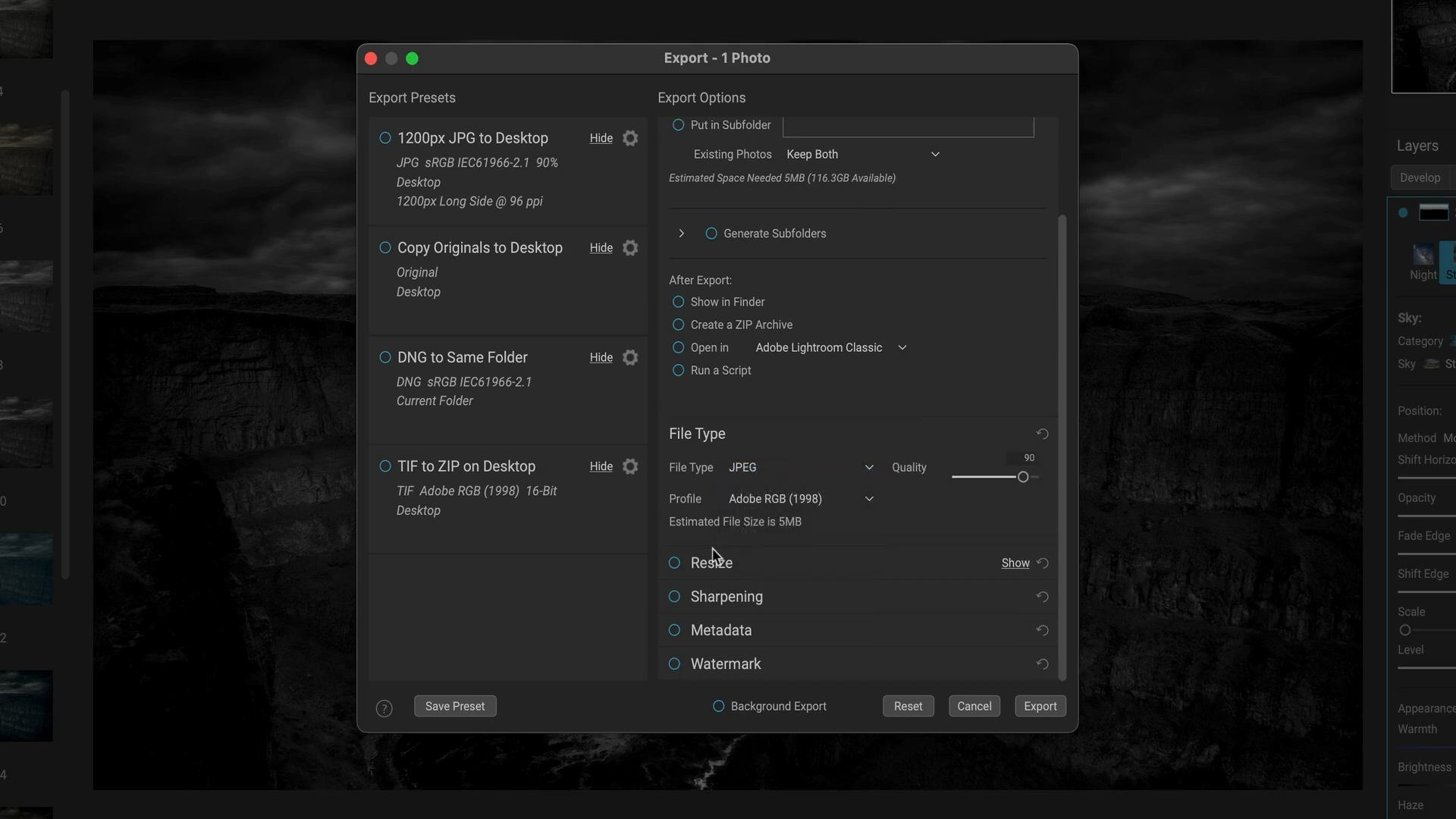Image resolution: width=1456 pixels, height=819 pixels.
Task: Click the Quality slider handle
Action: point(1023,477)
